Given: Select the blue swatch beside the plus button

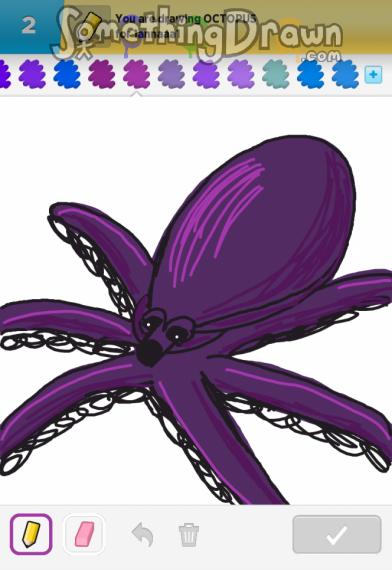Looking at the screenshot, I should tap(345, 74).
